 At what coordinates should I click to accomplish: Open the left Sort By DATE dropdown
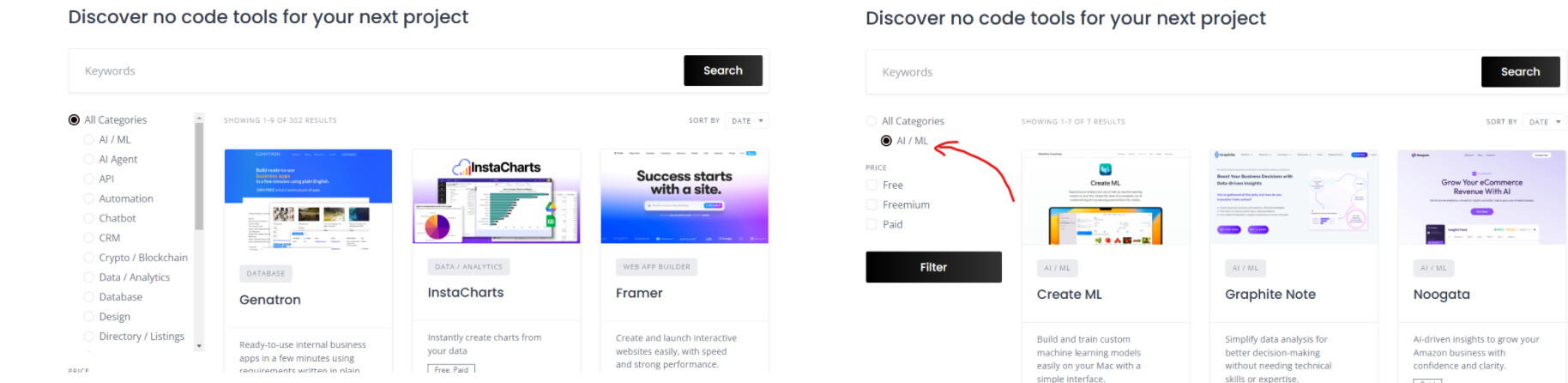coord(747,121)
